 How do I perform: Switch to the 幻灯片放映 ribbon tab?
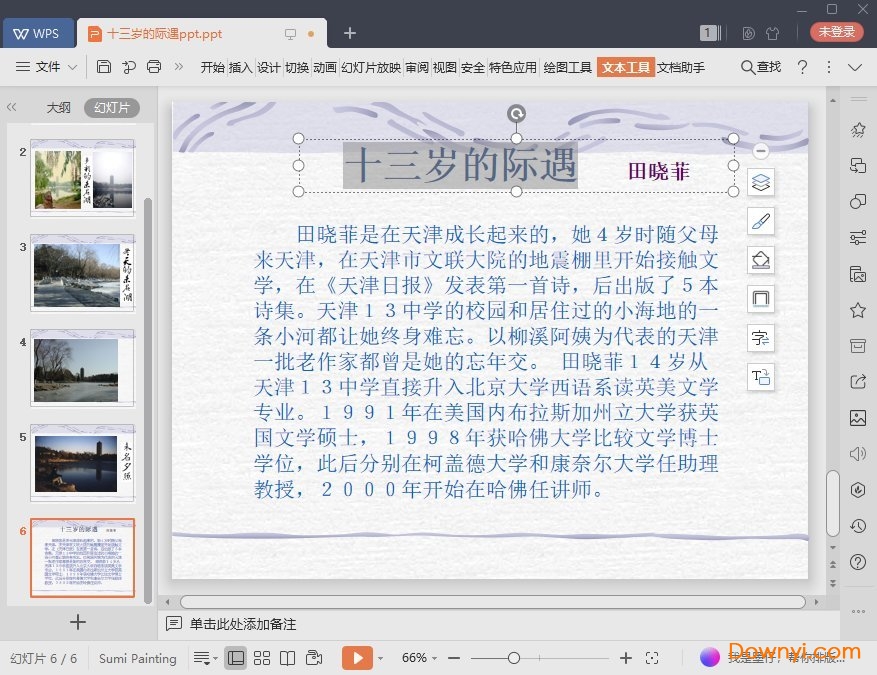click(373, 68)
